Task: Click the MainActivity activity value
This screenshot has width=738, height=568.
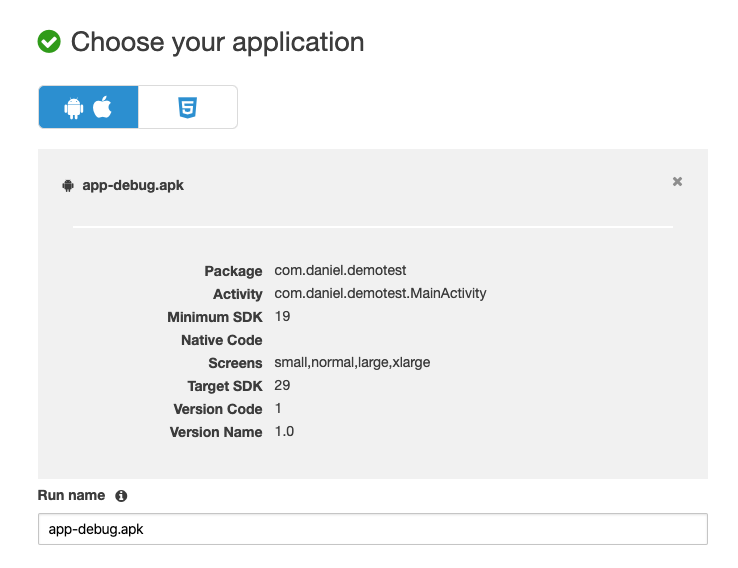Action: (x=380, y=294)
